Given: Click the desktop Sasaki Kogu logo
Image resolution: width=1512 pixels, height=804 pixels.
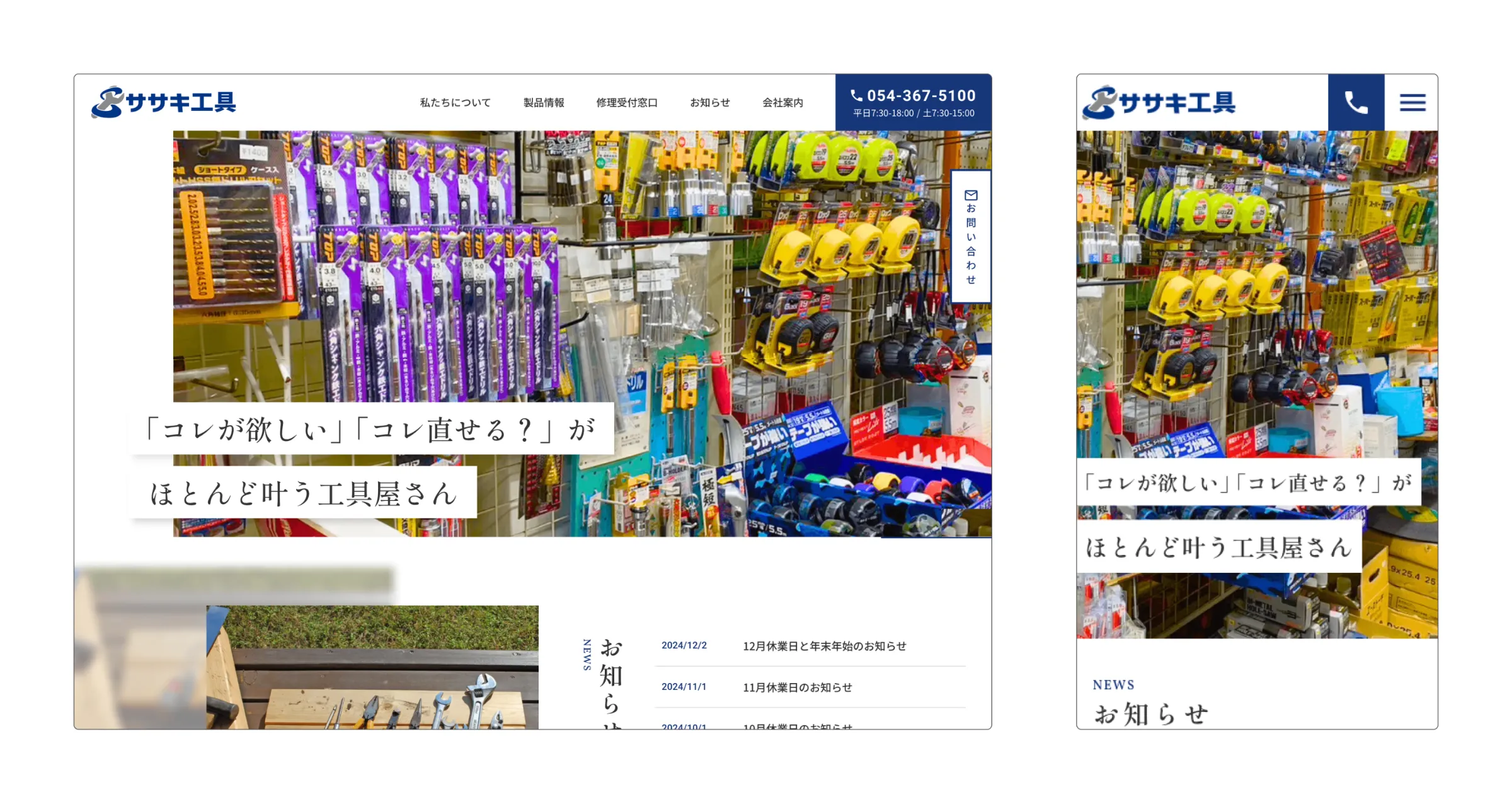Looking at the screenshot, I should coord(164,102).
